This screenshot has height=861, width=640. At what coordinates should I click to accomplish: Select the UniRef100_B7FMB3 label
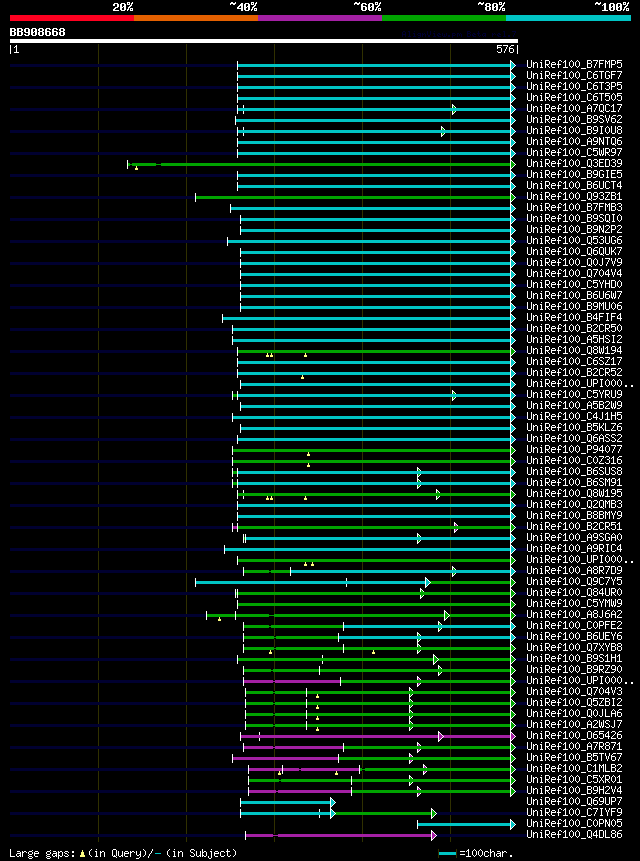(x=574, y=207)
